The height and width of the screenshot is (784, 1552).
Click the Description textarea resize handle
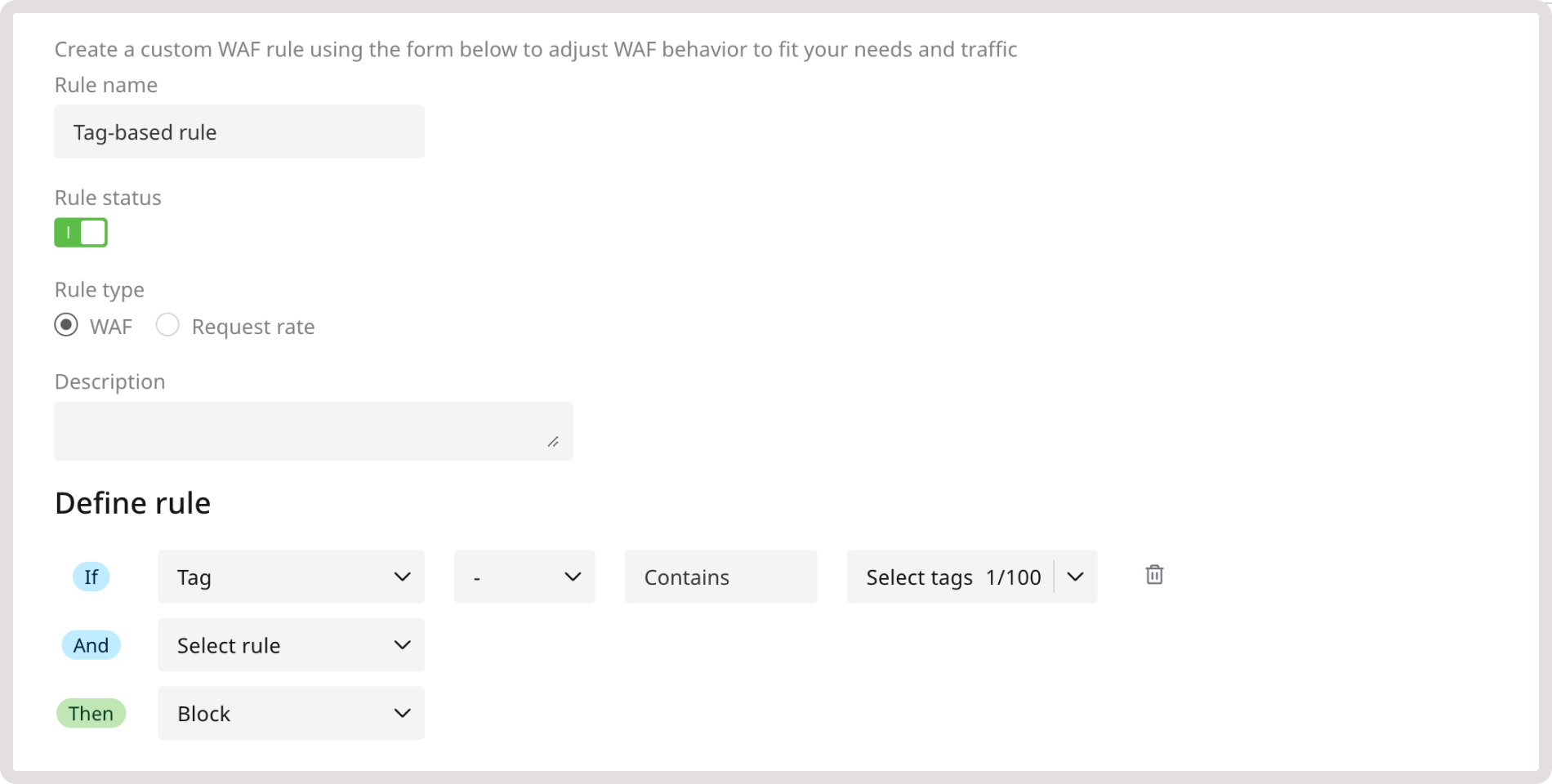point(555,443)
